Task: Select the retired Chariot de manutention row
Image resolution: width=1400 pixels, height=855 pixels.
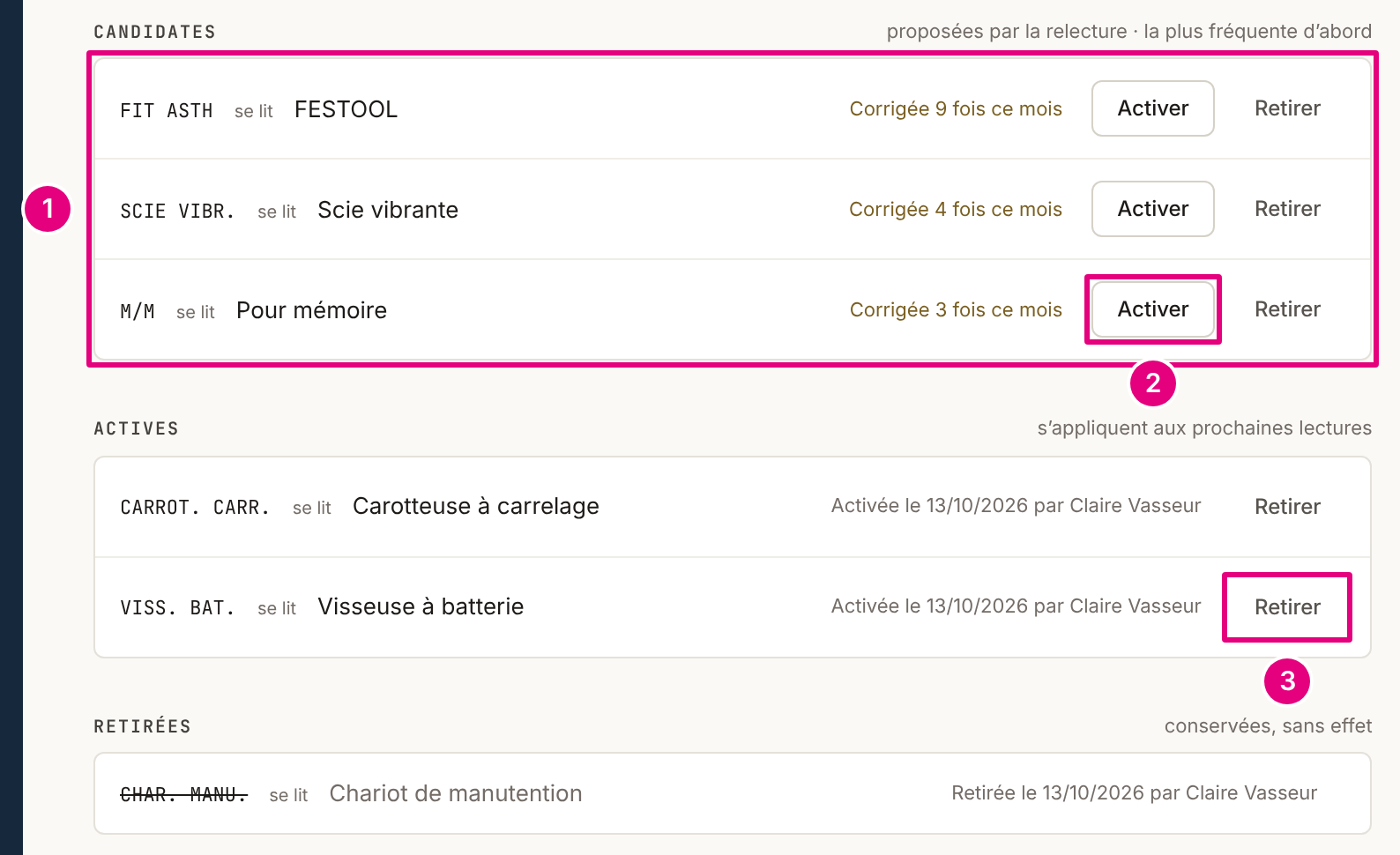Action: tap(733, 793)
